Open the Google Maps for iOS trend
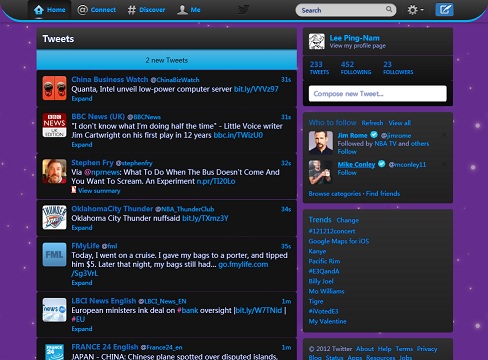 339,241
